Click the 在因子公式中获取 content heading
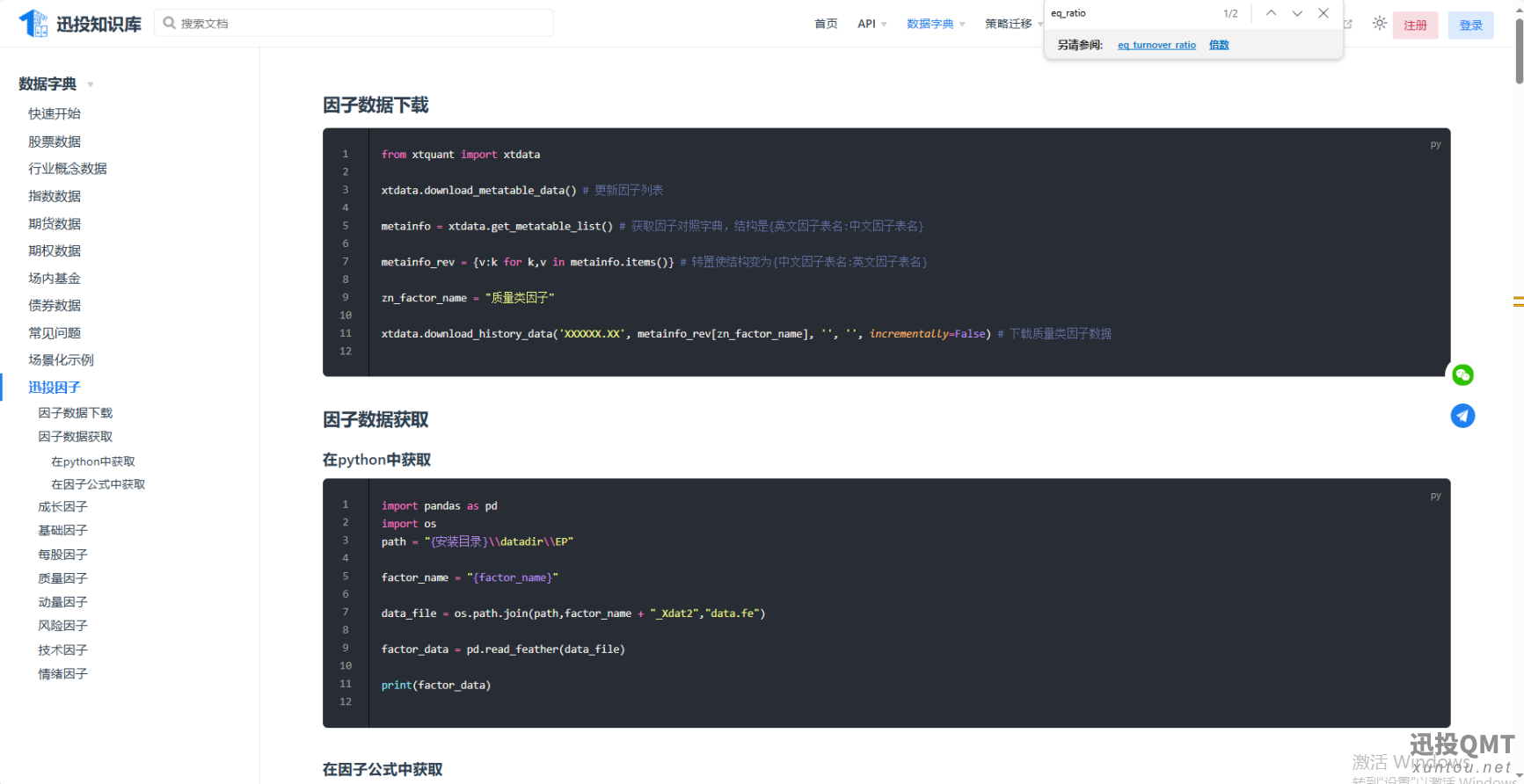1524x784 pixels. (x=383, y=769)
